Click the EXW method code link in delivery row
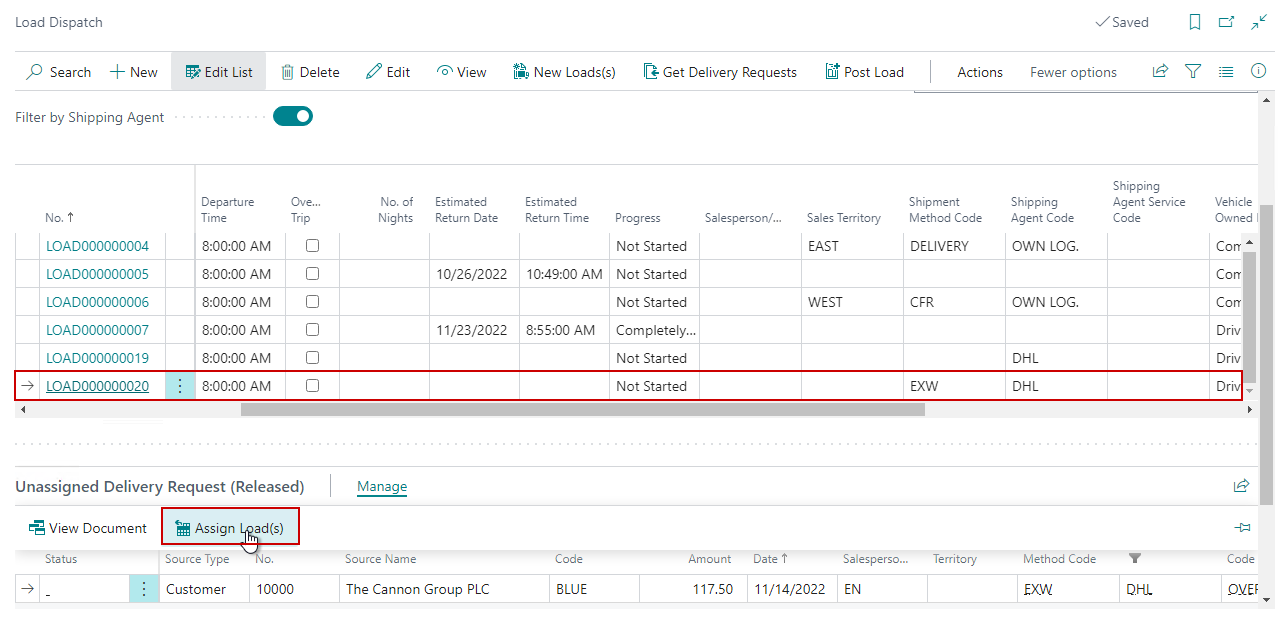The height and width of the screenshot is (620, 1287). (x=1038, y=590)
